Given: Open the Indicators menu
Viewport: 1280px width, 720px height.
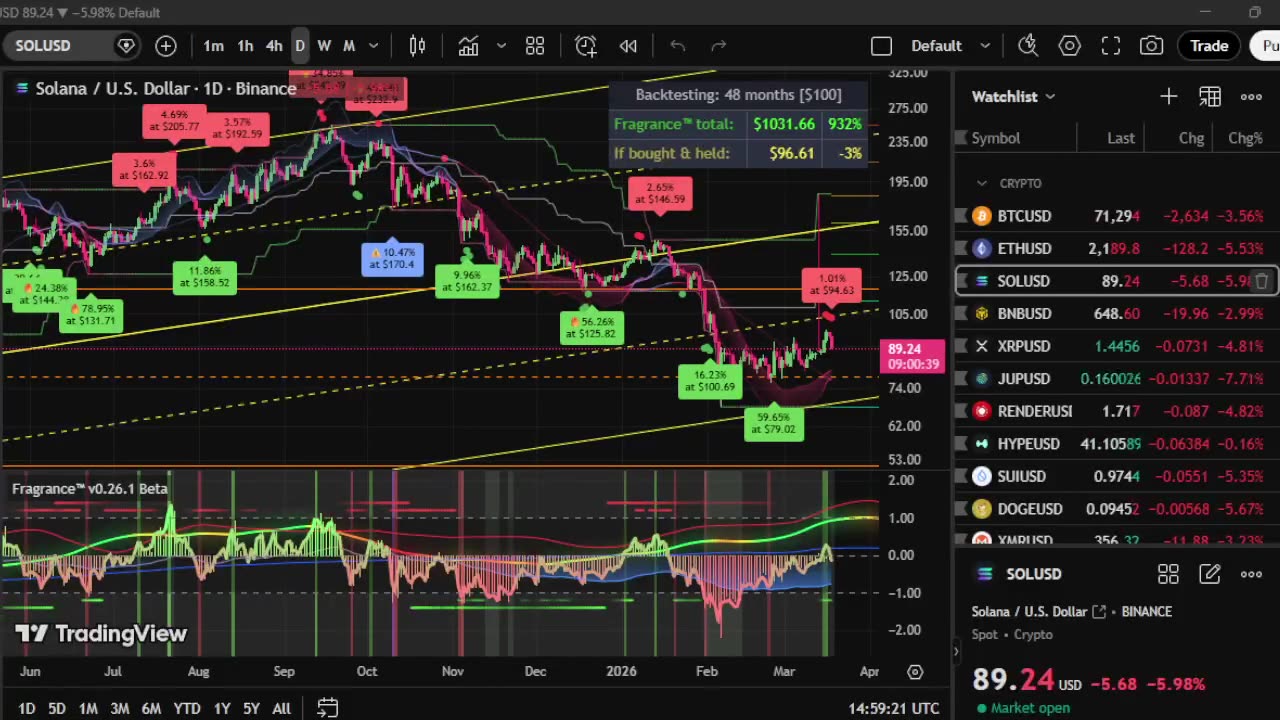Looking at the screenshot, I should click(x=468, y=46).
